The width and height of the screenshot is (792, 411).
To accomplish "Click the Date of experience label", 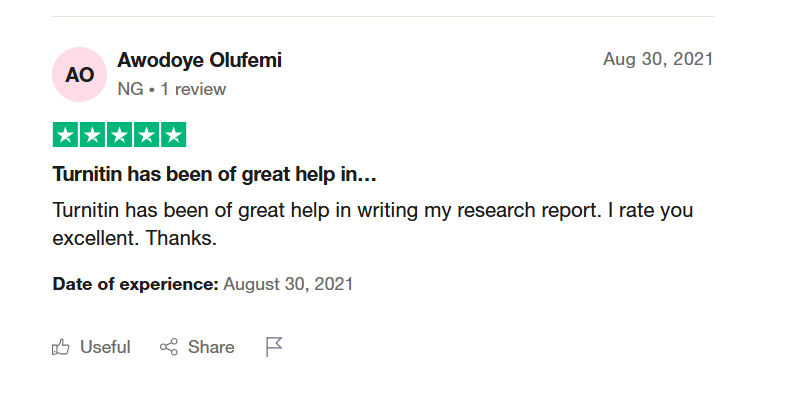I will pyautogui.click(x=135, y=284).
